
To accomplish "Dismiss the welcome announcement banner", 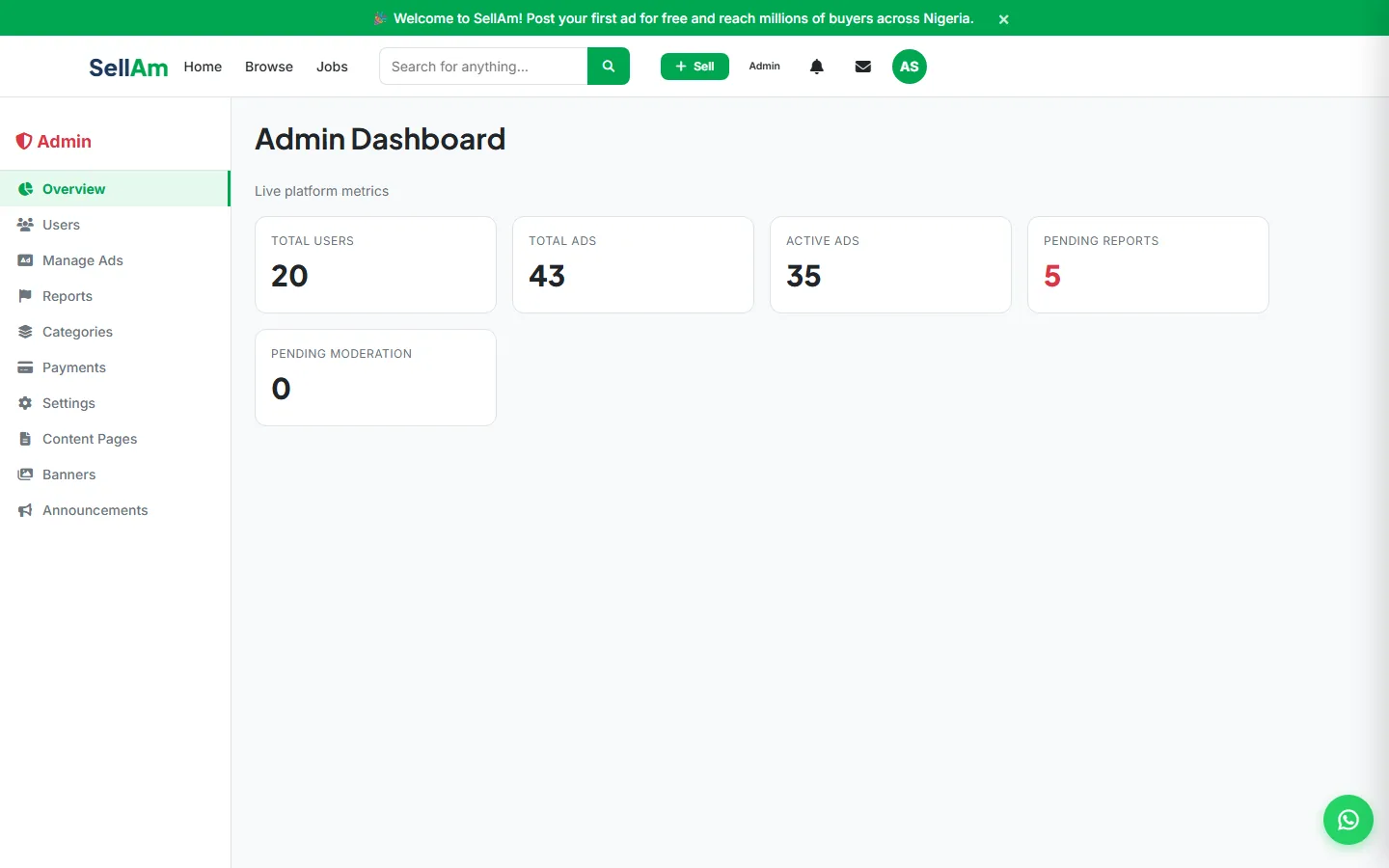I will [1003, 19].
